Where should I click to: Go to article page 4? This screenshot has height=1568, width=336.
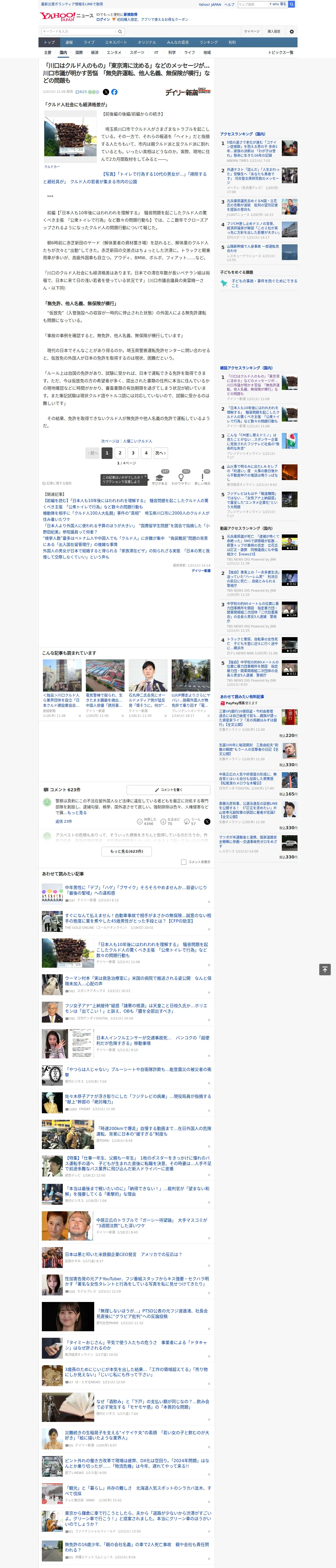coord(146,453)
